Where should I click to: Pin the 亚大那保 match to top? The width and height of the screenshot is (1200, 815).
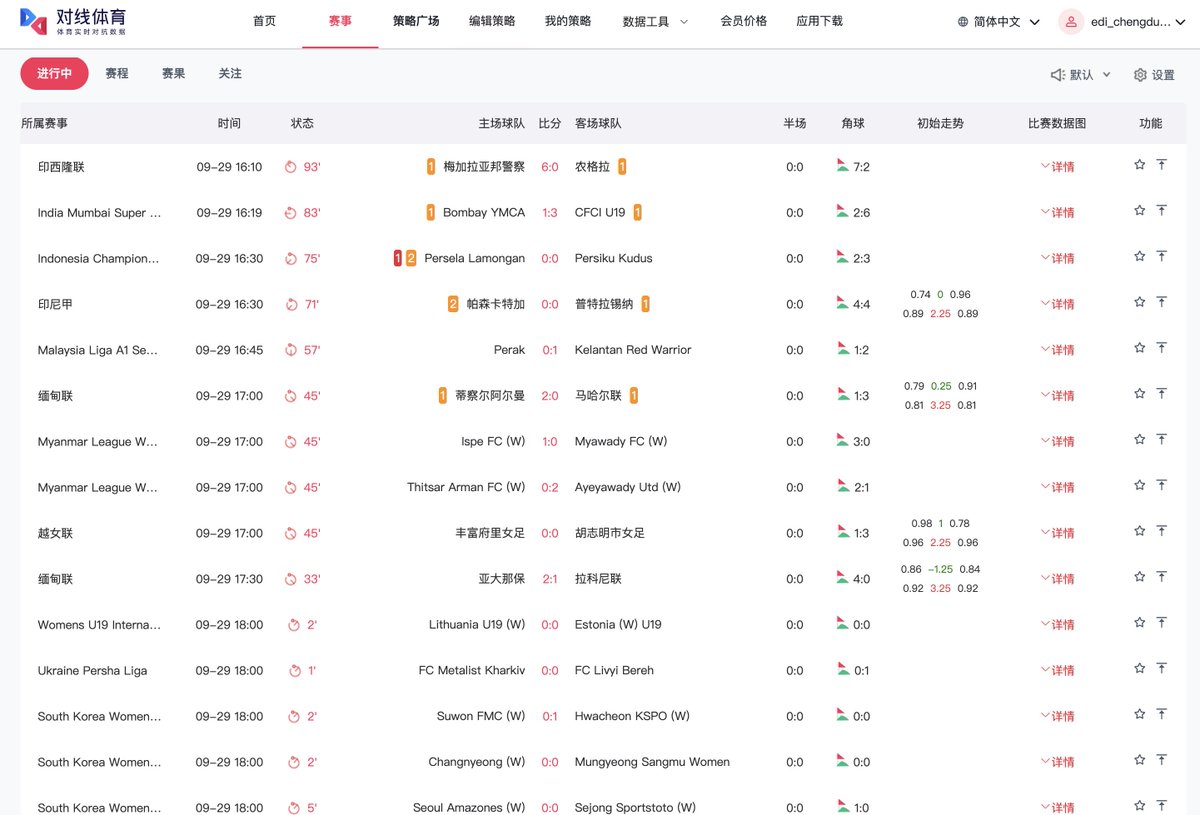pos(1162,577)
